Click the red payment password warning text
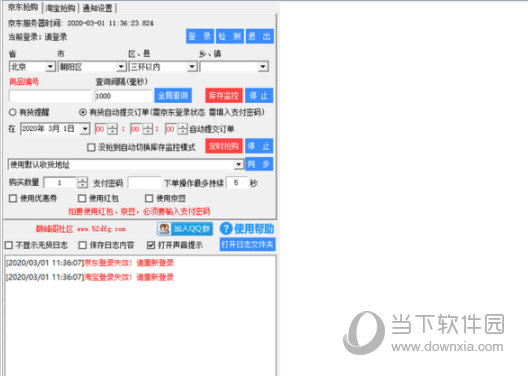 [139, 211]
